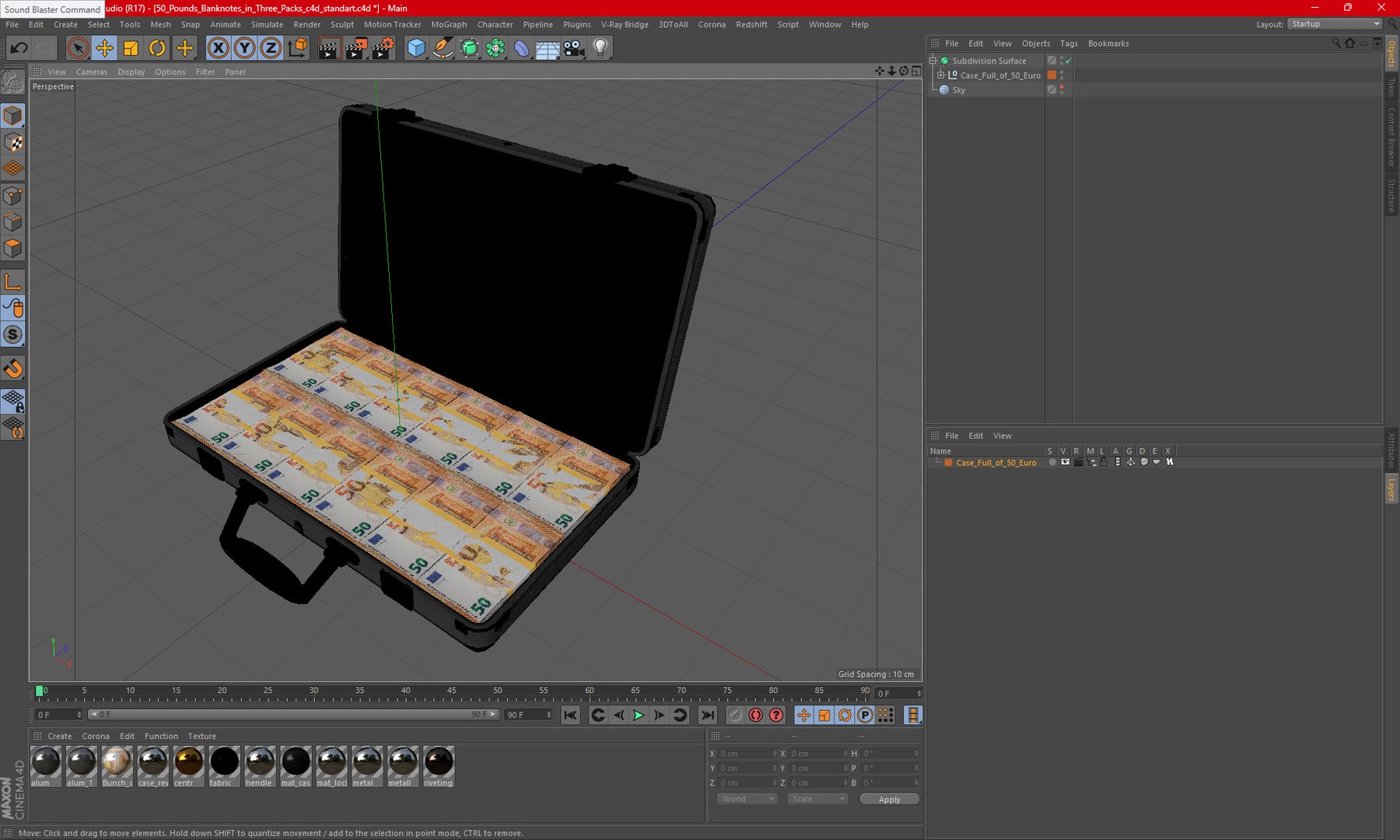Image resolution: width=1400 pixels, height=840 pixels.
Task: Click the Undo arrow icon
Action: 19,48
